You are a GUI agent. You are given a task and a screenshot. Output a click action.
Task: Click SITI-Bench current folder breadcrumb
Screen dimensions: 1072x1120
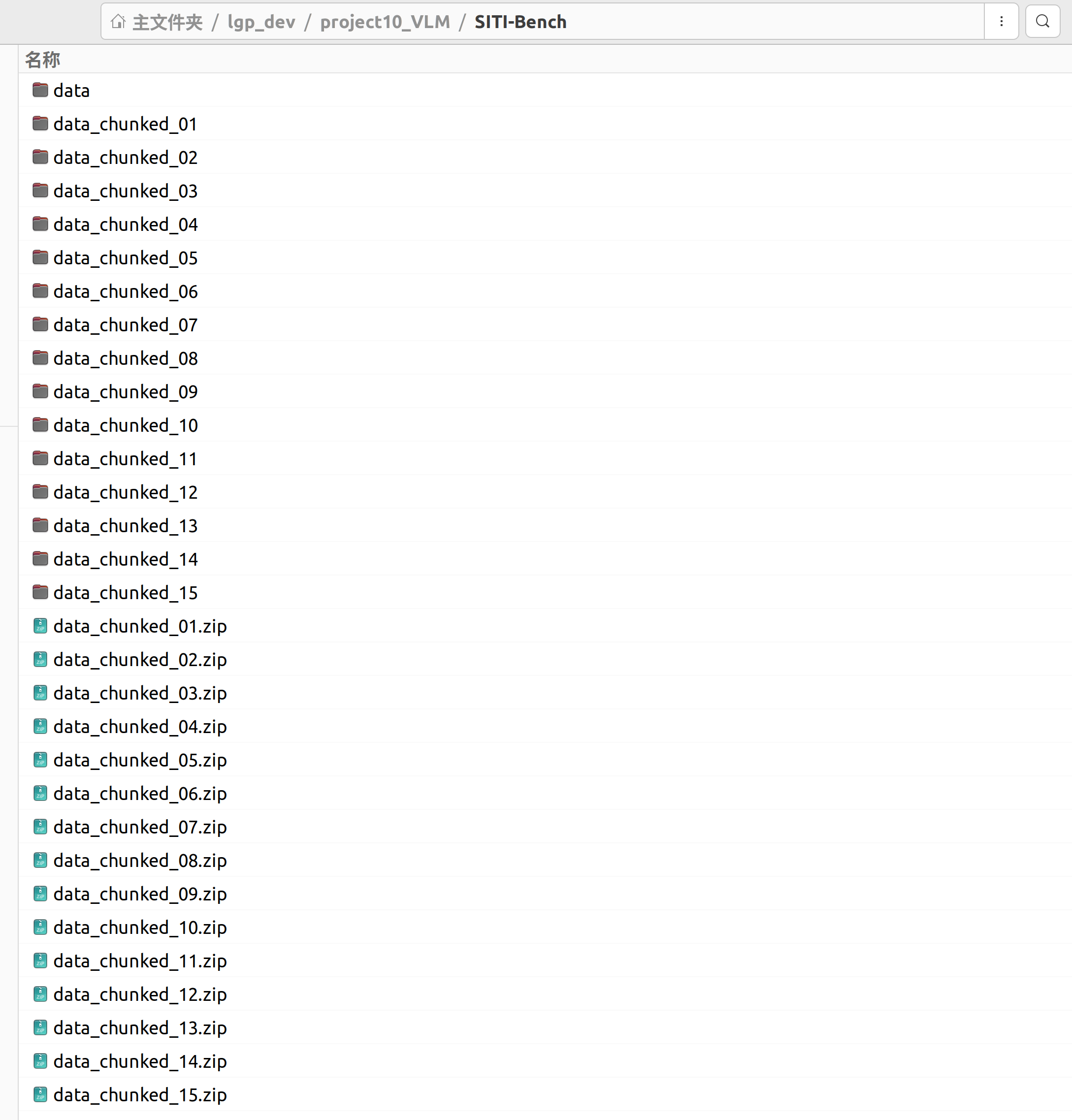520,22
